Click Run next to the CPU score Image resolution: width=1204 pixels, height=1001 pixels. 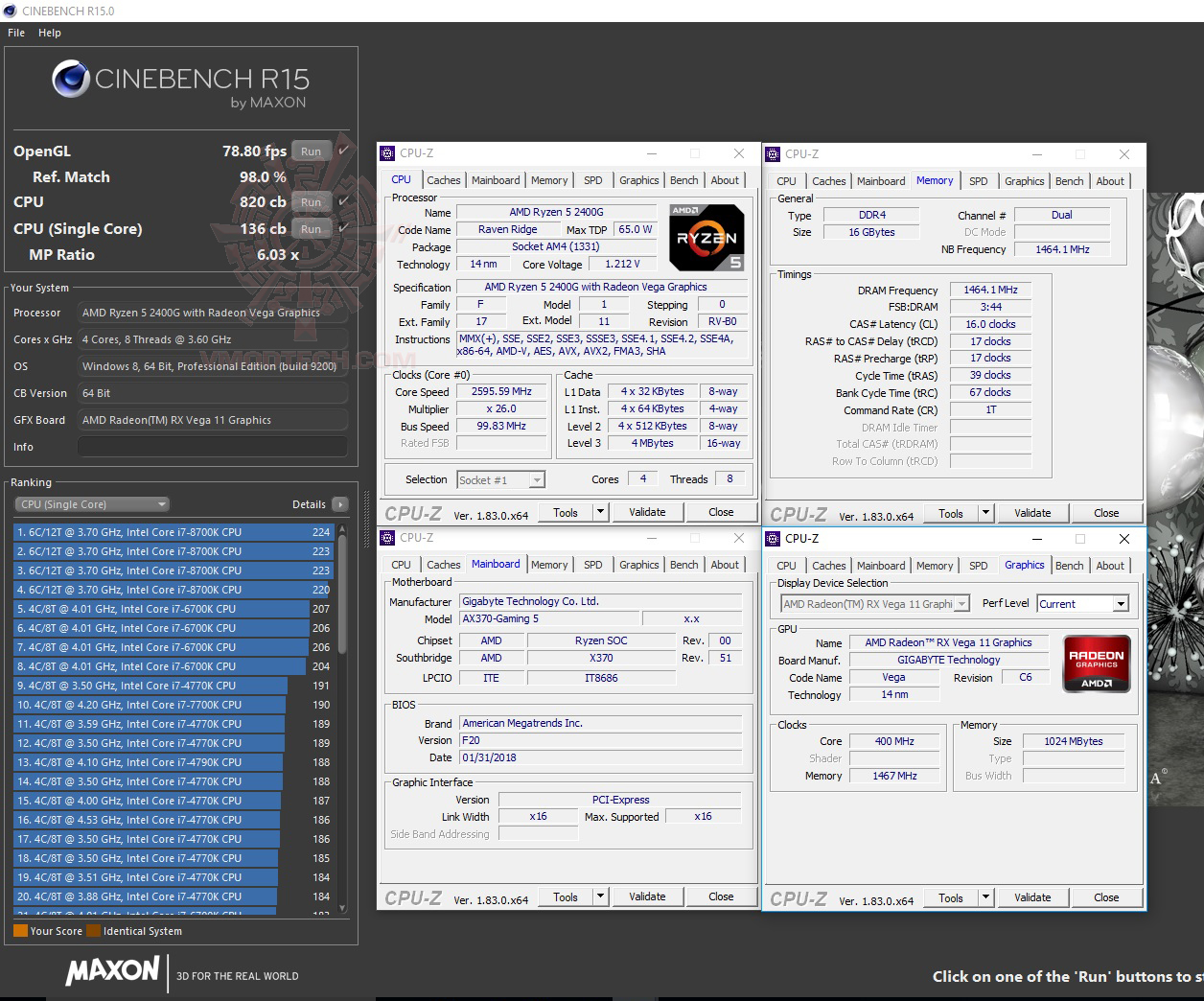(310, 202)
